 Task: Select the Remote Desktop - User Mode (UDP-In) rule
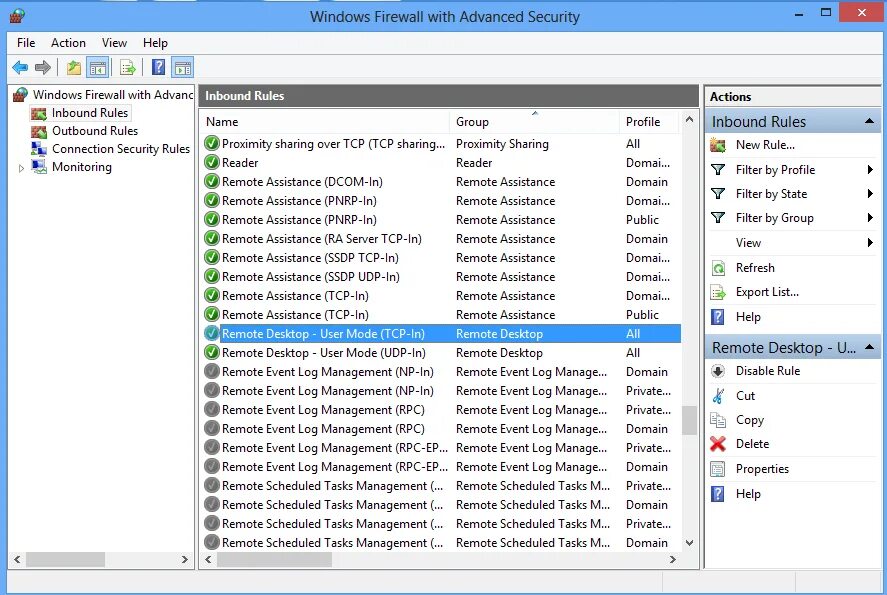pyautogui.click(x=441, y=353)
